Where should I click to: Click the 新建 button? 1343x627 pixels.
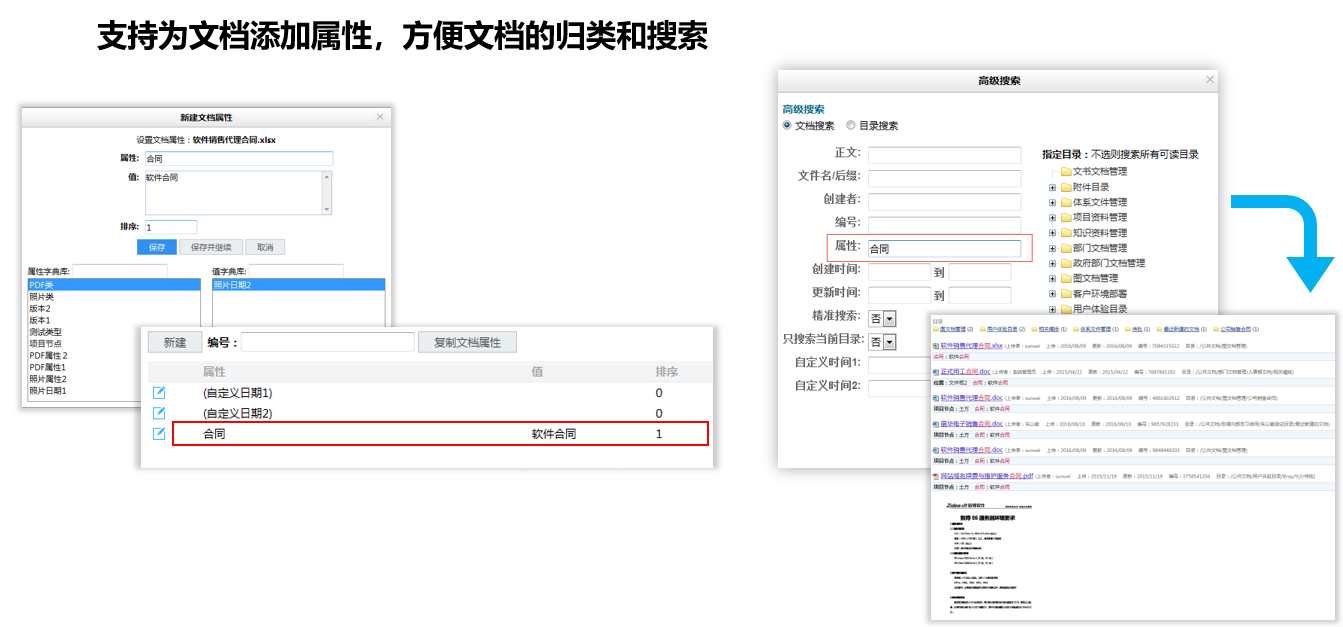point(175,342)
